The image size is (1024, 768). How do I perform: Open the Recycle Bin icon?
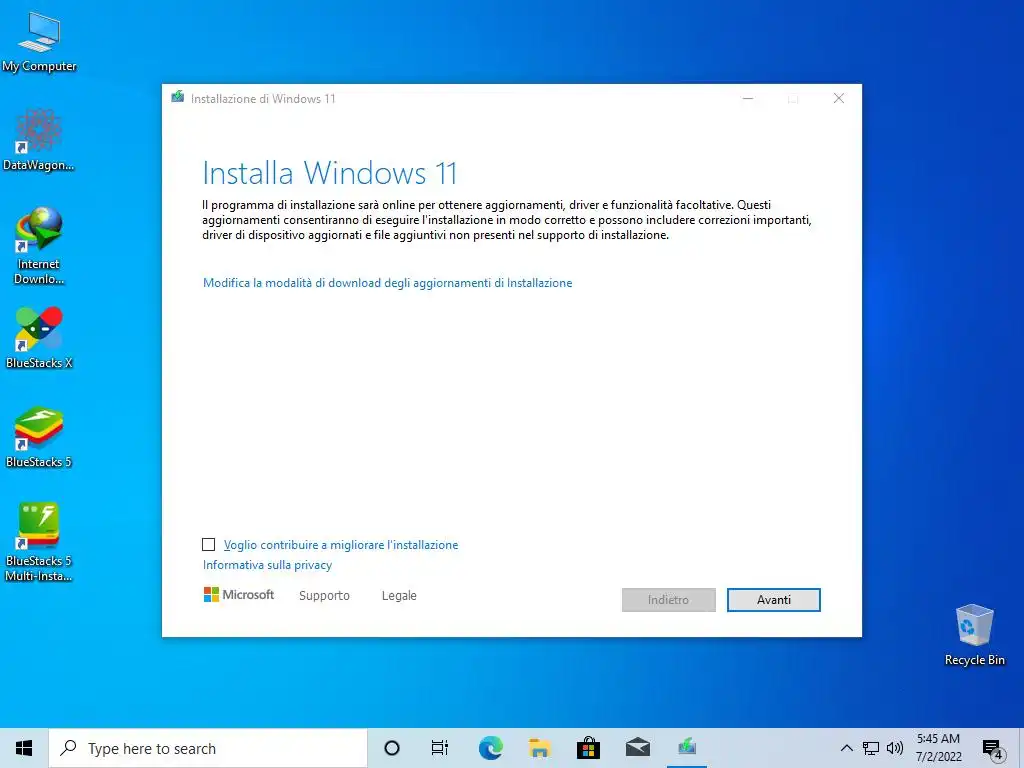click(x=974, y=635)
